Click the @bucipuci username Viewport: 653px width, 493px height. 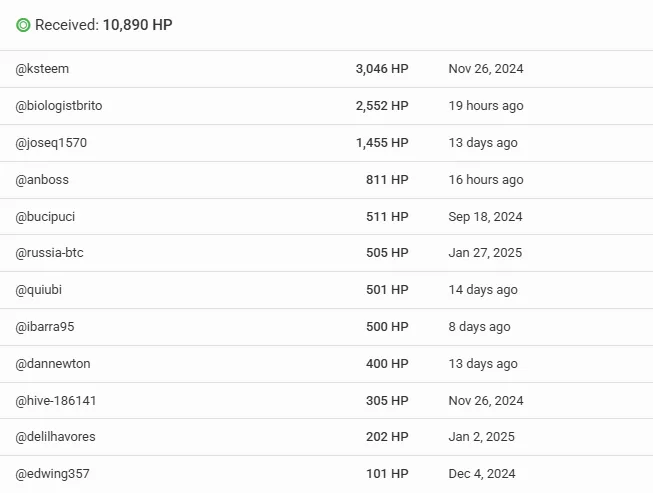[45, 217]
